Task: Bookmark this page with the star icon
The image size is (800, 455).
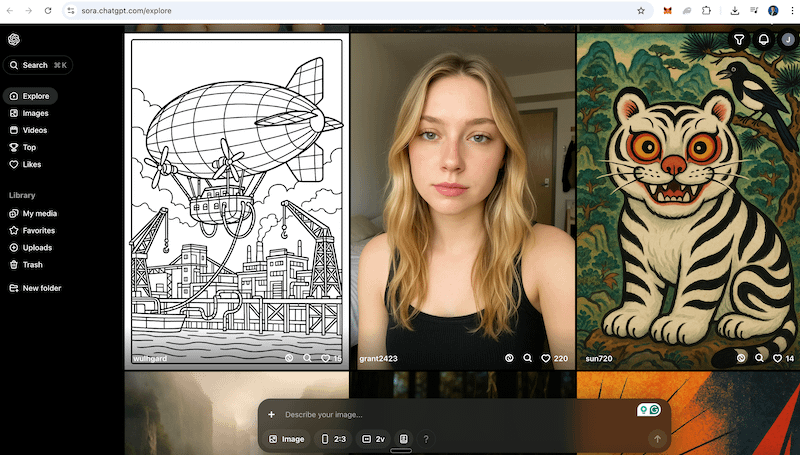Action: coord(641,10)
